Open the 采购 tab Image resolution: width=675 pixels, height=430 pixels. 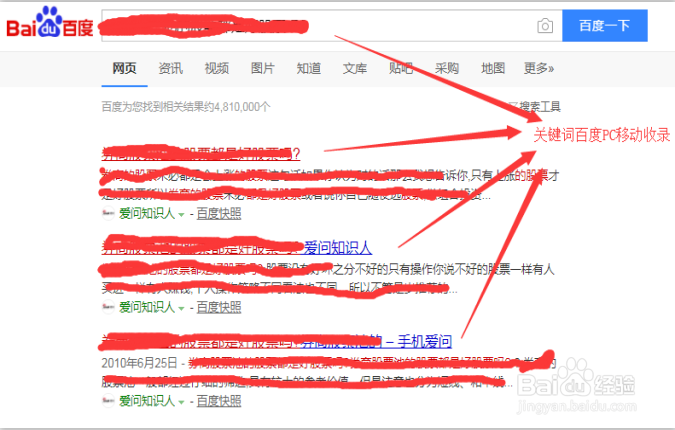click(447, 68)
